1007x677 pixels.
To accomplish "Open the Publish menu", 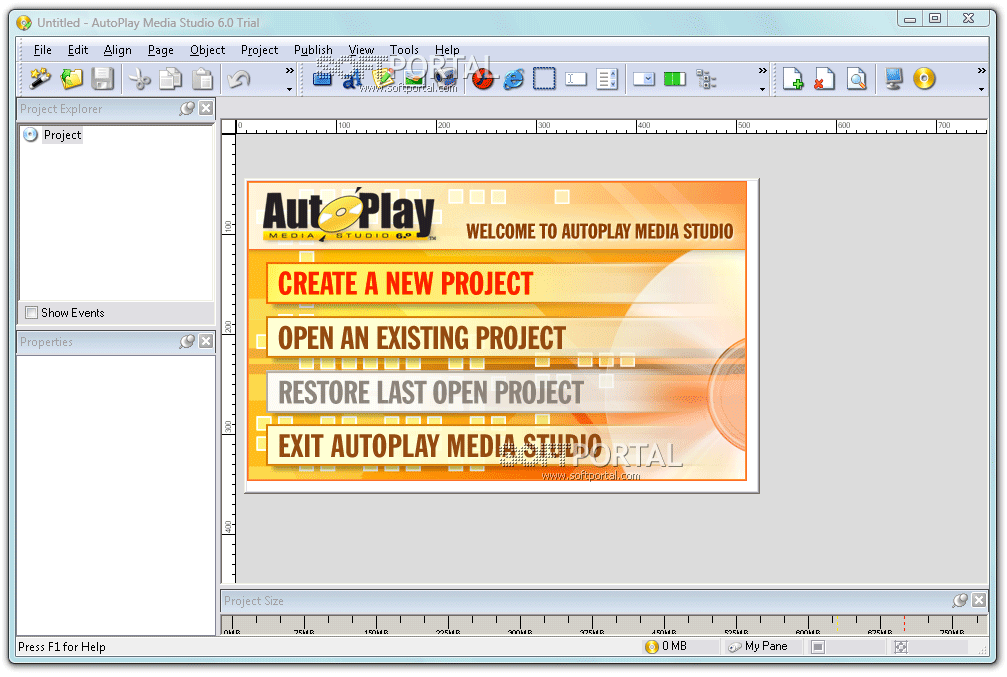I will [313, 50].
